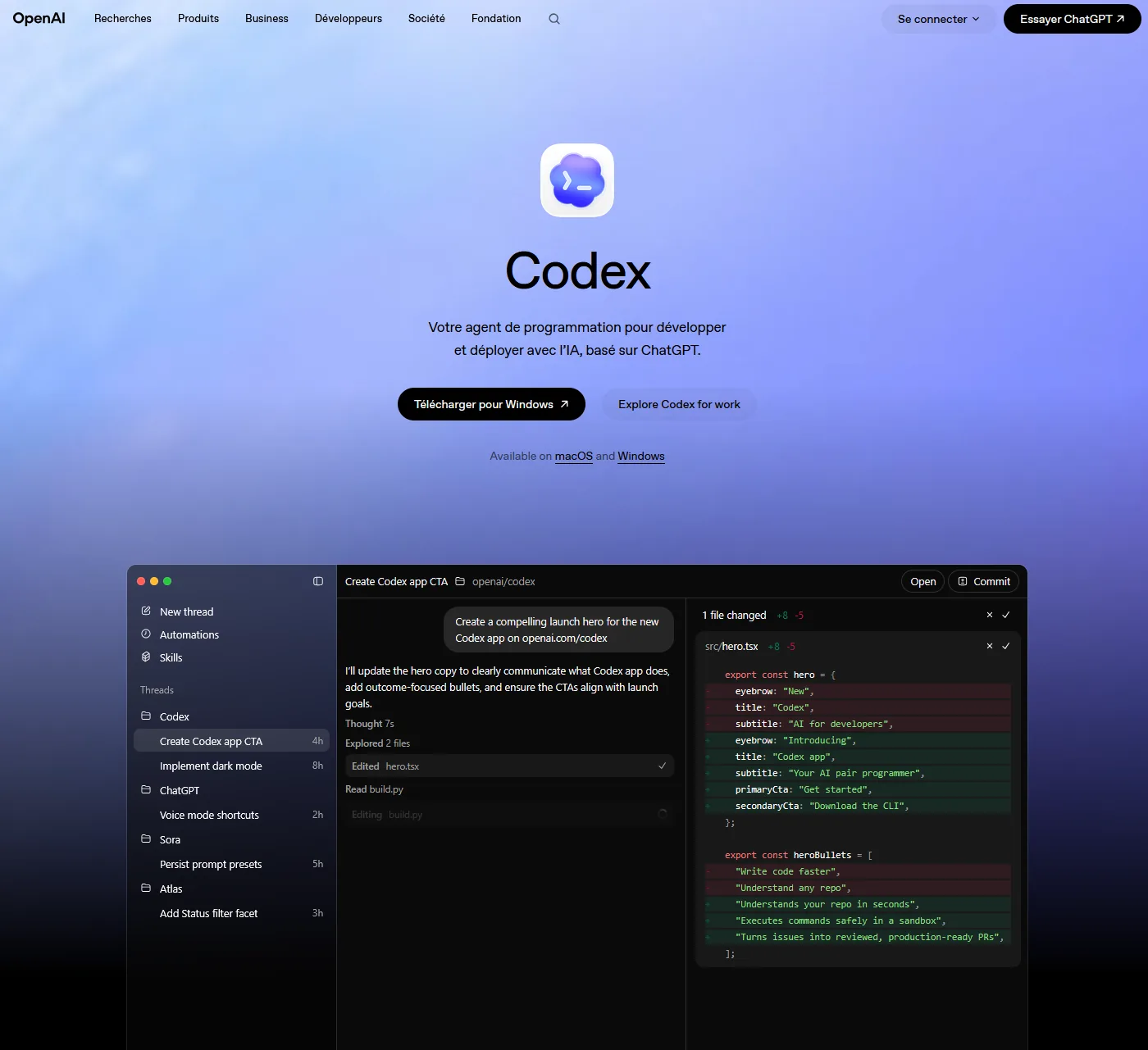Click the "Write code faster" removed line

coord(858,871)
